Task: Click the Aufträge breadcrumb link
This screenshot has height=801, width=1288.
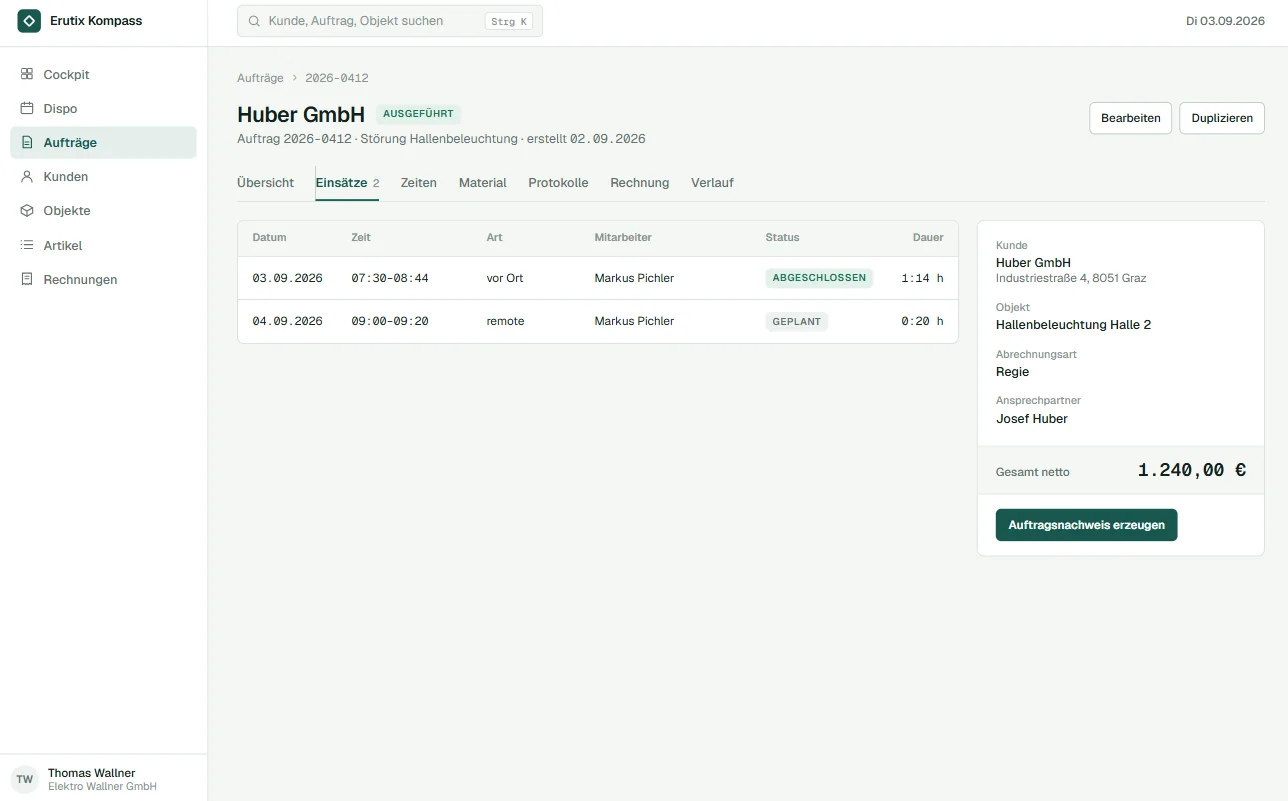Action: pyautogui.click(x=260, y=78)
